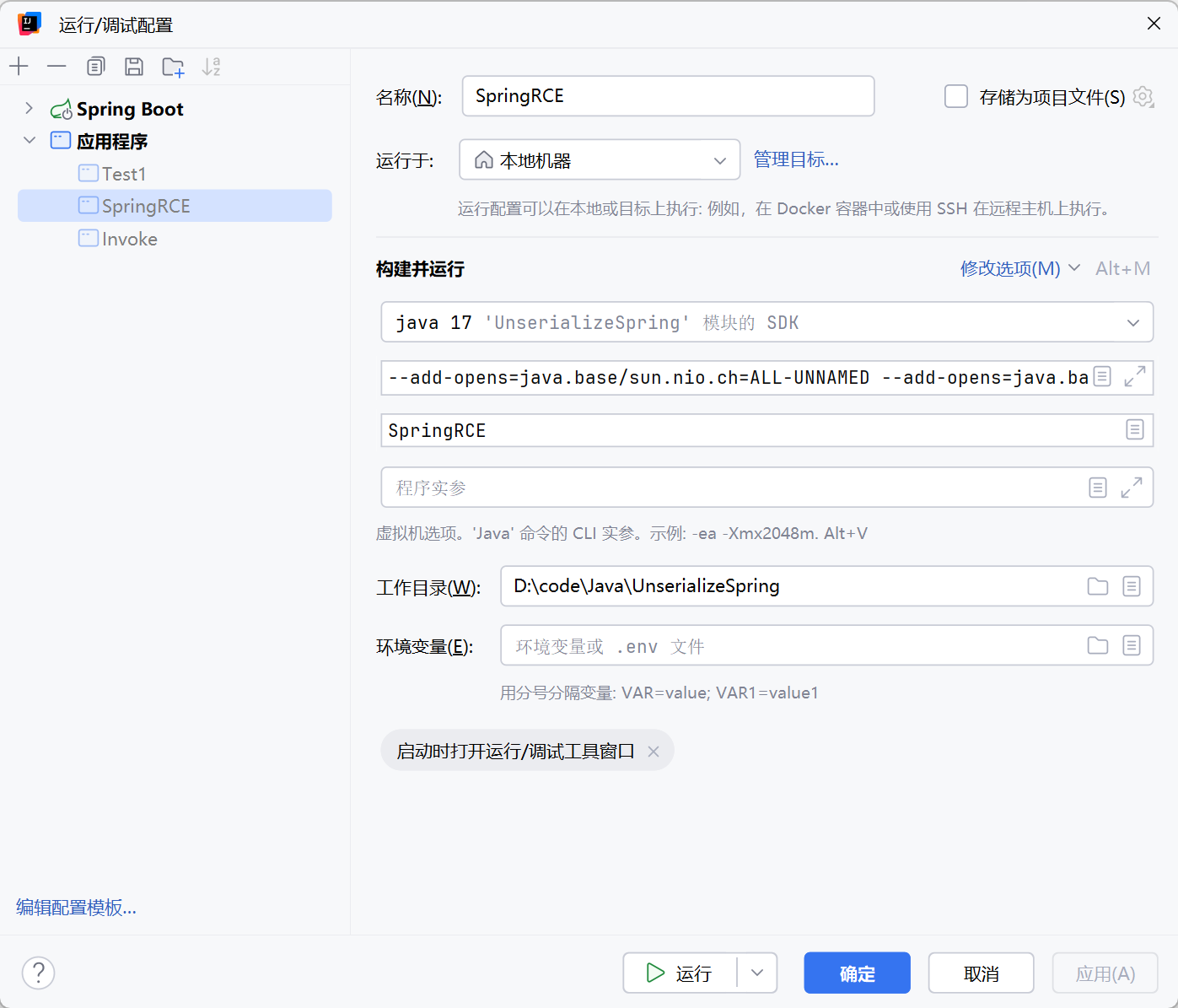This screenshot has width=1178, height=1008.
Task: Browse for .env file folder icon
Action: pos(1097,645)
